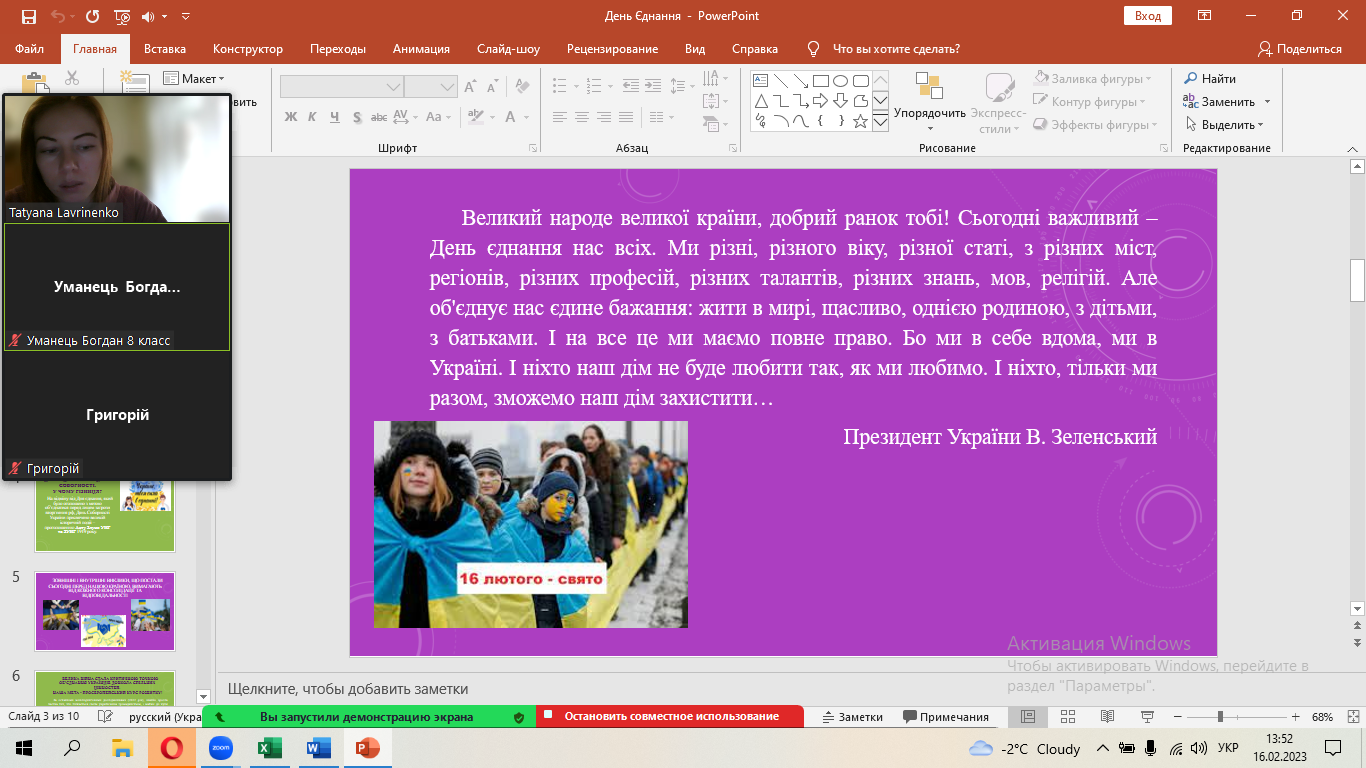This screenshot has height=768, width=1366.
Task: Choose the right arrow block shape
Action: pyautogui.click(x=820, y=101)
